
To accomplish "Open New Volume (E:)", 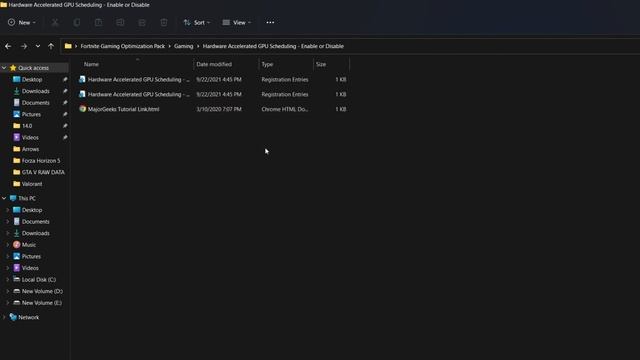I will tap(42, 303).
